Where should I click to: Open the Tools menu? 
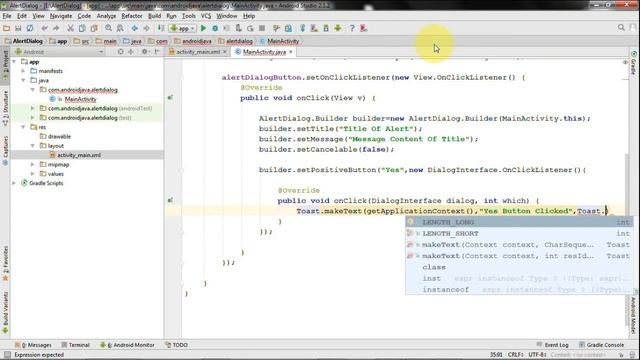(x=189, y=16)
